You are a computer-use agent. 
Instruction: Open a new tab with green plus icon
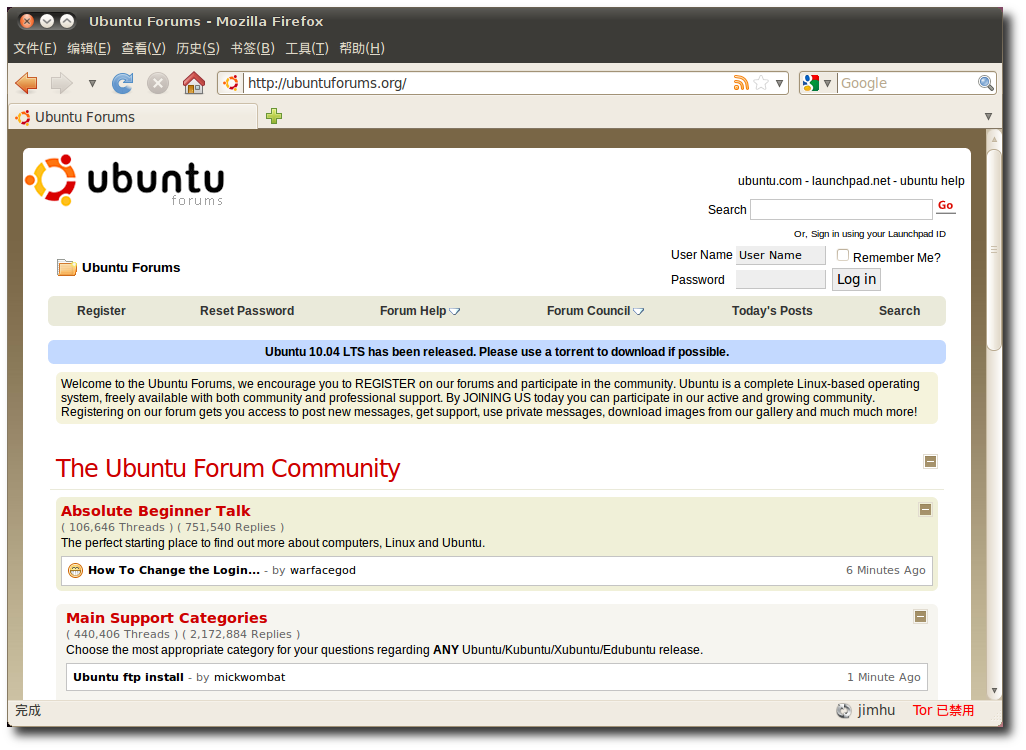point(274,116)
